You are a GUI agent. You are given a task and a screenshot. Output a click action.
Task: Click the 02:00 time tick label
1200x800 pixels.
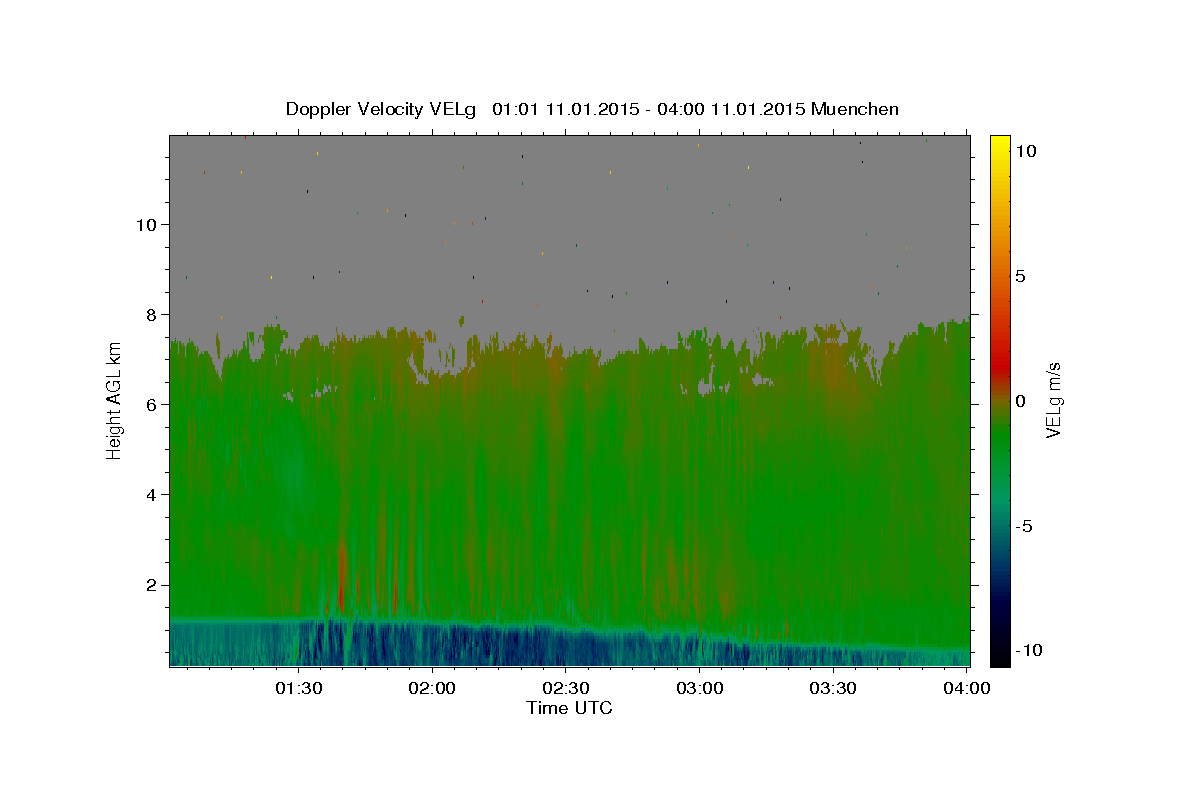click(x=432, y=688)
